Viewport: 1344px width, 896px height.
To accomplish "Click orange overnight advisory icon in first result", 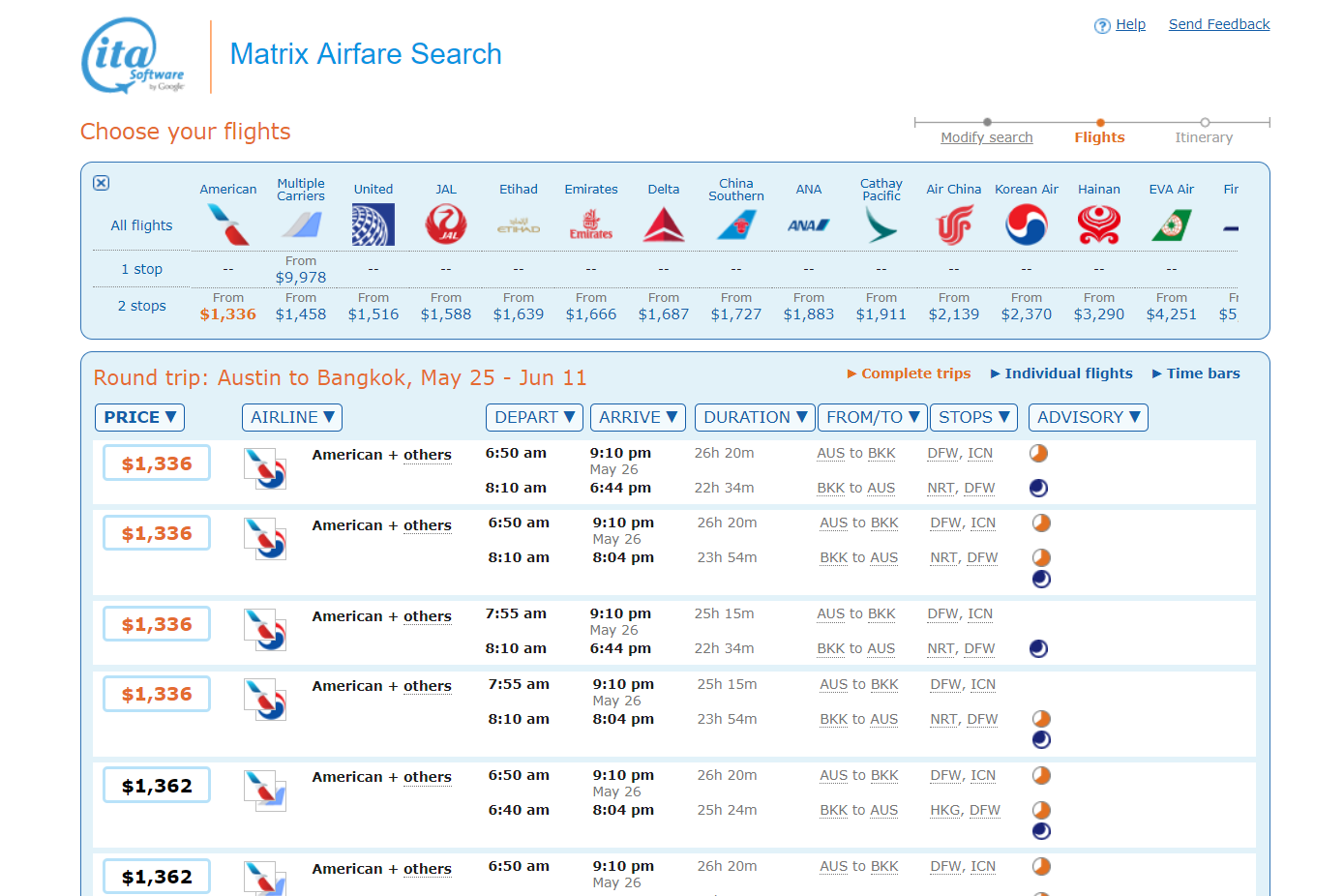I will click(1038, 453).
